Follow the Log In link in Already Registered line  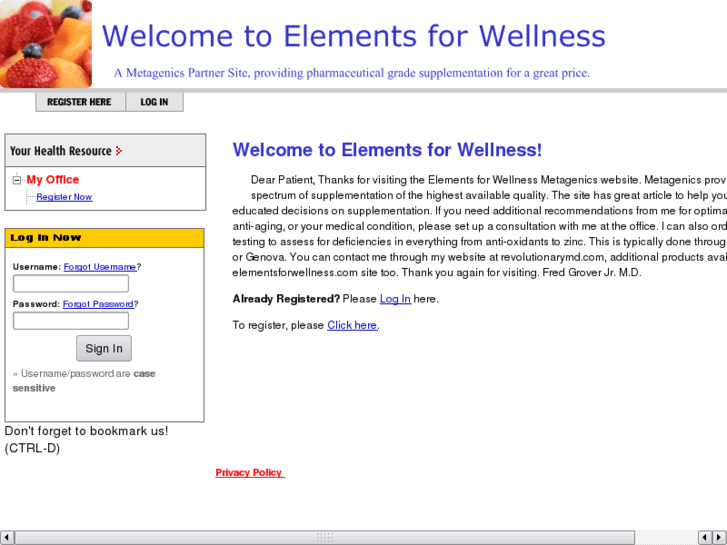[395, 299]
